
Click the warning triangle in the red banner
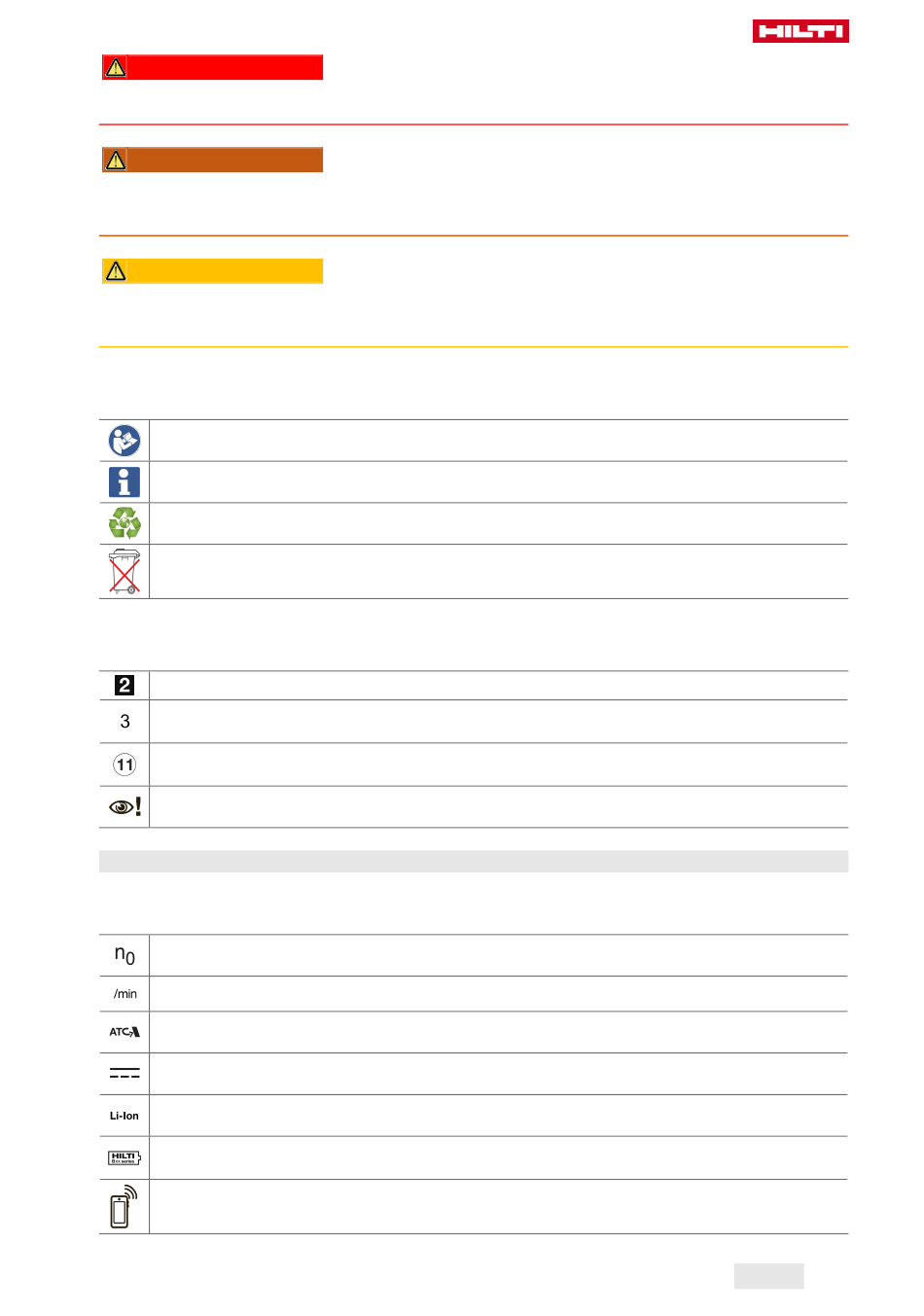[116, 67]
